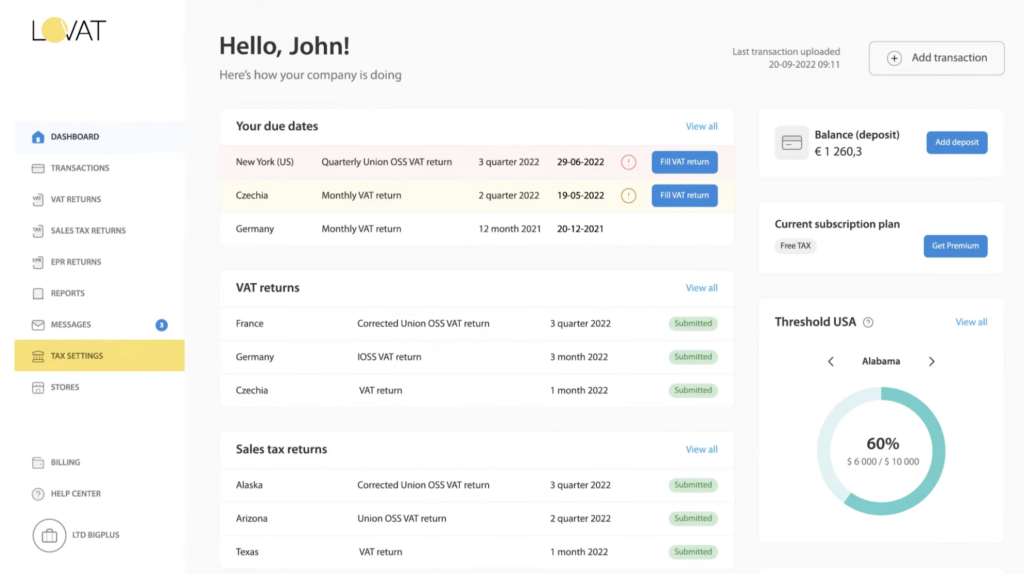Click the question mark beside Threshold USA

868,322
